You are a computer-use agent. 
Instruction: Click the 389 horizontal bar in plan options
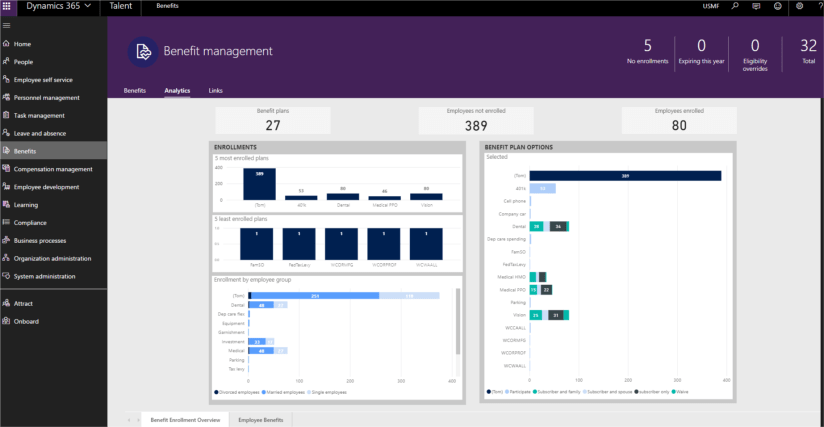click(x=625, y=176)
